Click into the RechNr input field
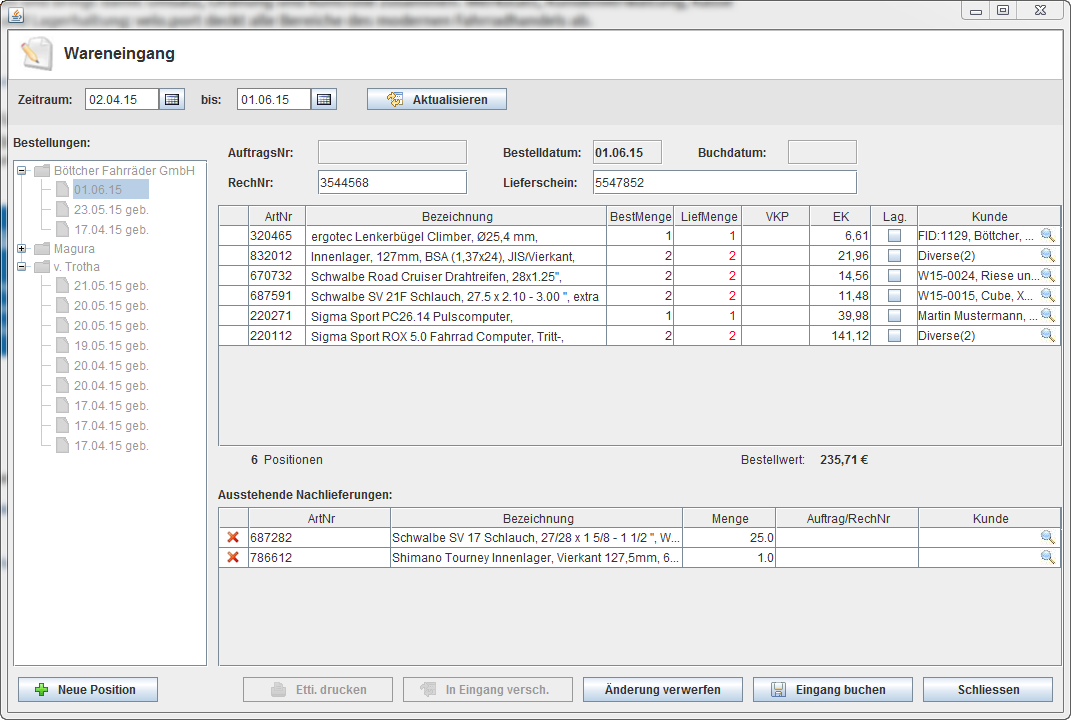Viewport: 1071px width, 720px height. tap(391, 182)
